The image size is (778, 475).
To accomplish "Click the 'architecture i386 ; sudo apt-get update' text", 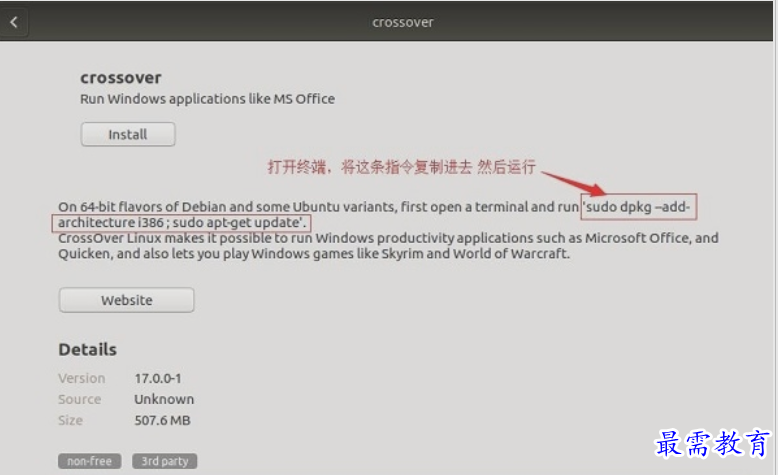I will [x=182, y=222].
